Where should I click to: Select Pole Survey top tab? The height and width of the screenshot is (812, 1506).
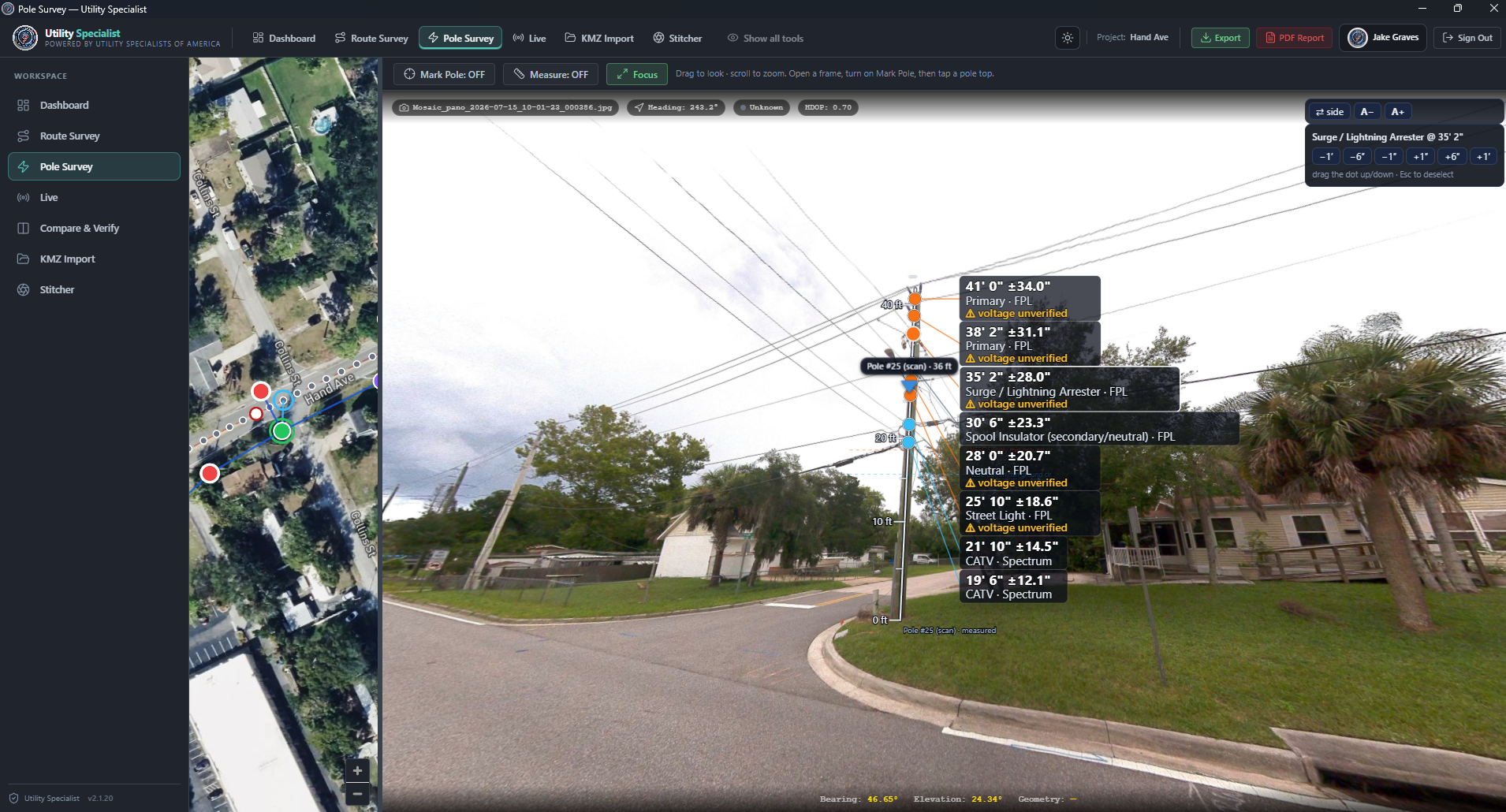pyautogui.click(x=460, y=38)
